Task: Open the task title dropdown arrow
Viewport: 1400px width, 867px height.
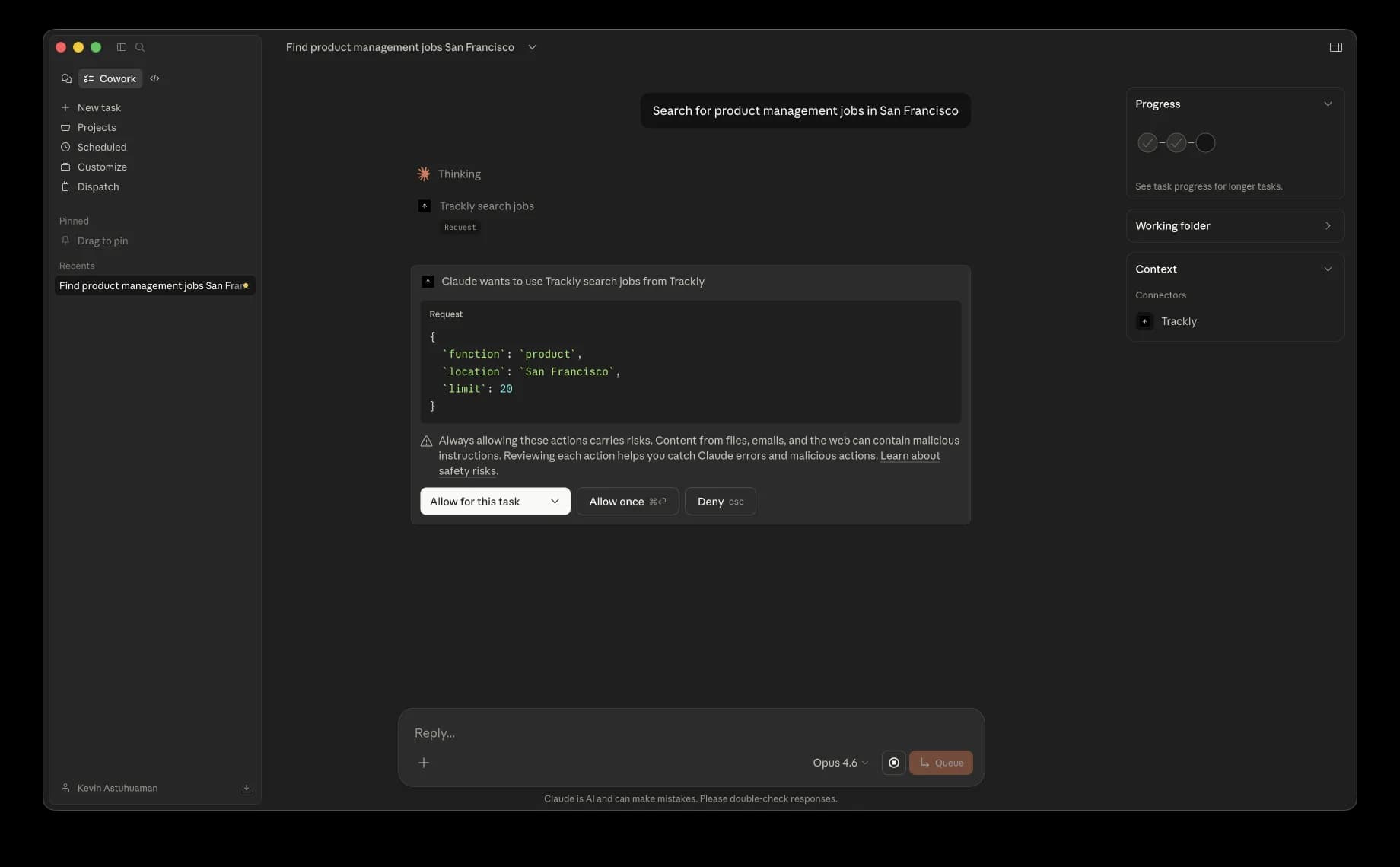Action: tap(532, 47)
